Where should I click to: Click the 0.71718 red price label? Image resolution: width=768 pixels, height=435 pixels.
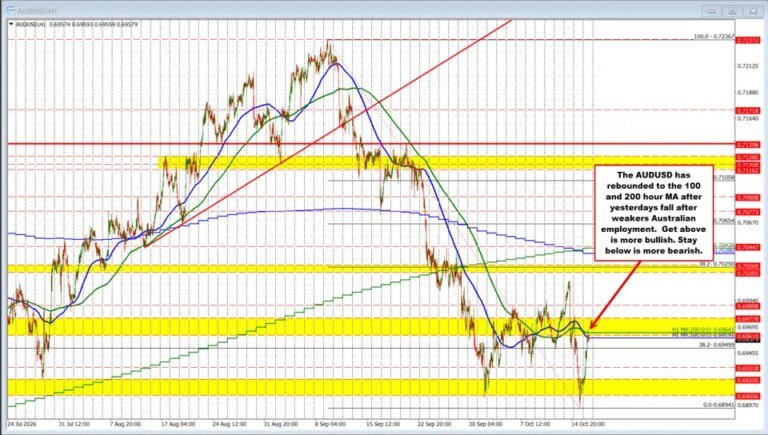click(748, 111)
